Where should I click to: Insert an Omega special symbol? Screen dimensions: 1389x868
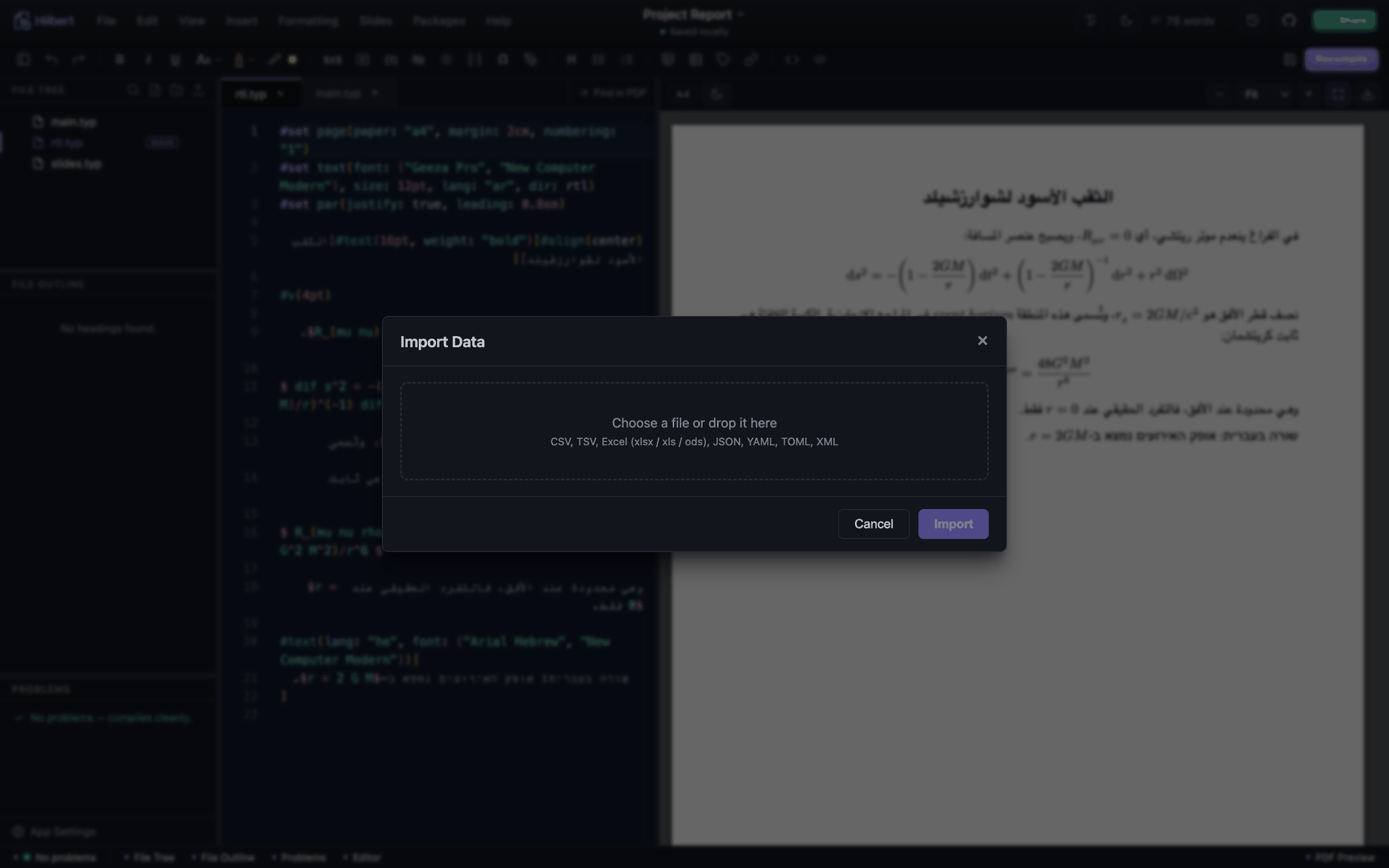(503, 60)
